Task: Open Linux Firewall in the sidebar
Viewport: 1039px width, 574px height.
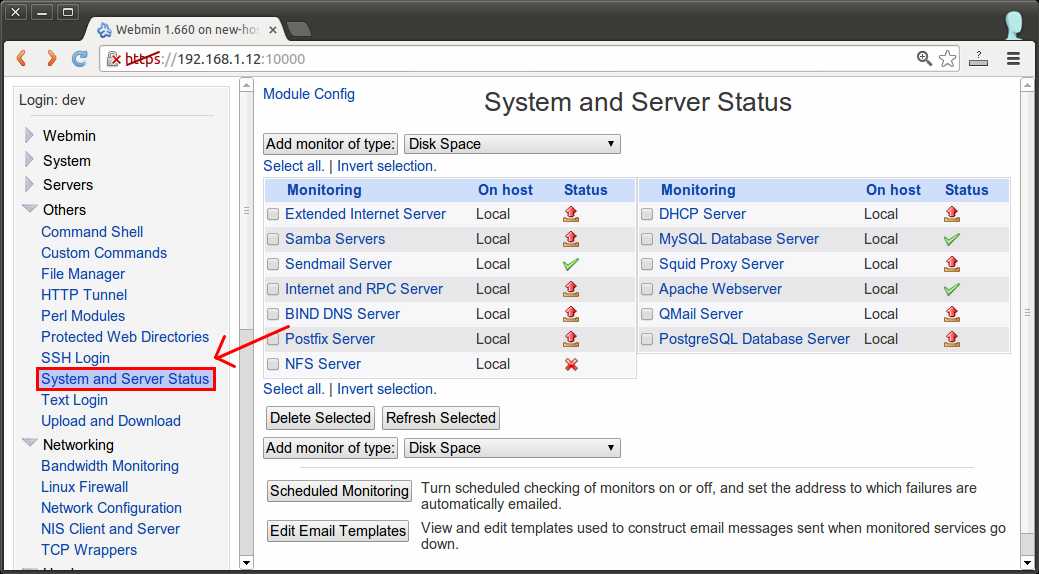Action: [x=85, y=487]
